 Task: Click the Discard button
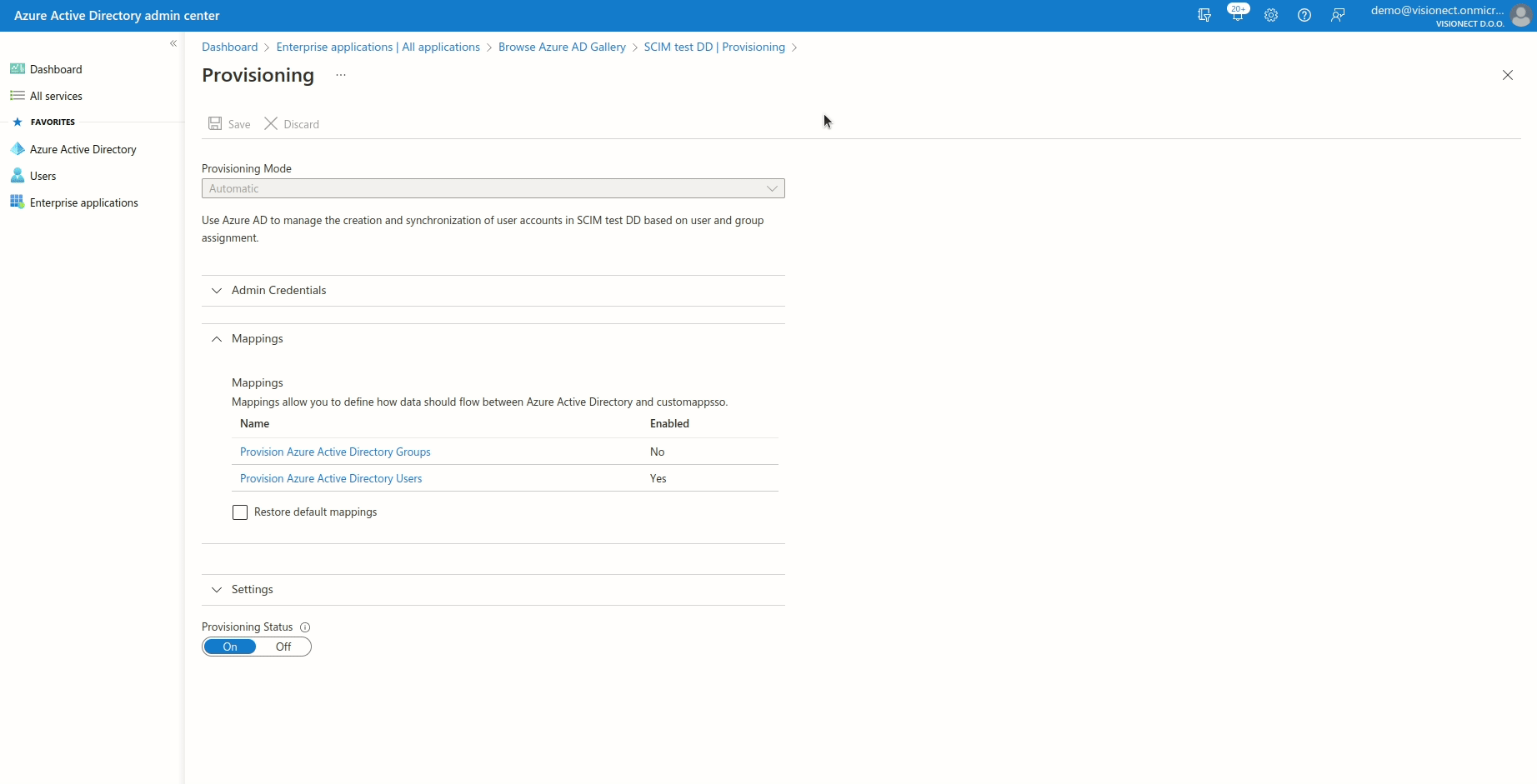coord(292,124)
